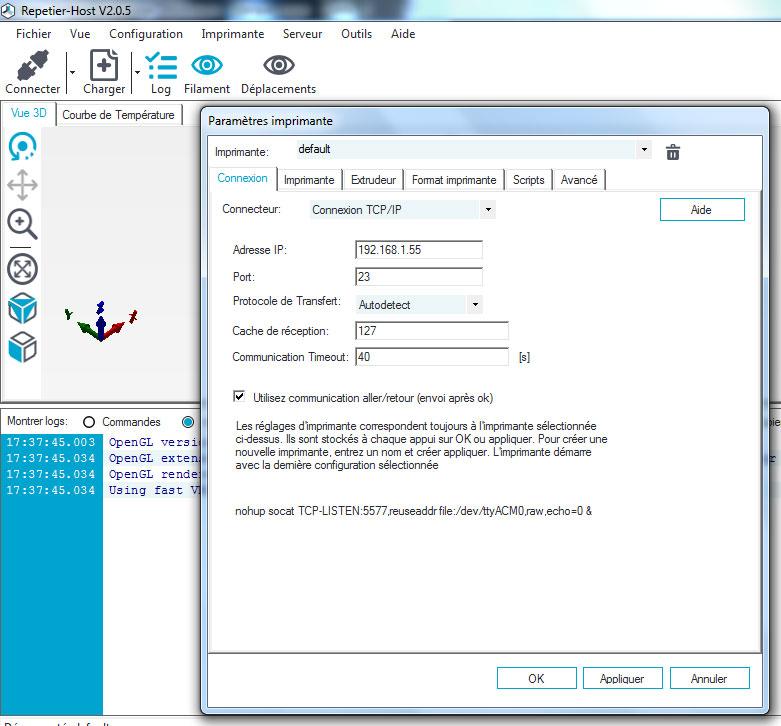Click the socat TCP-LISTEN command text
This screenshot has width=781, height=726.
point(413,511)
